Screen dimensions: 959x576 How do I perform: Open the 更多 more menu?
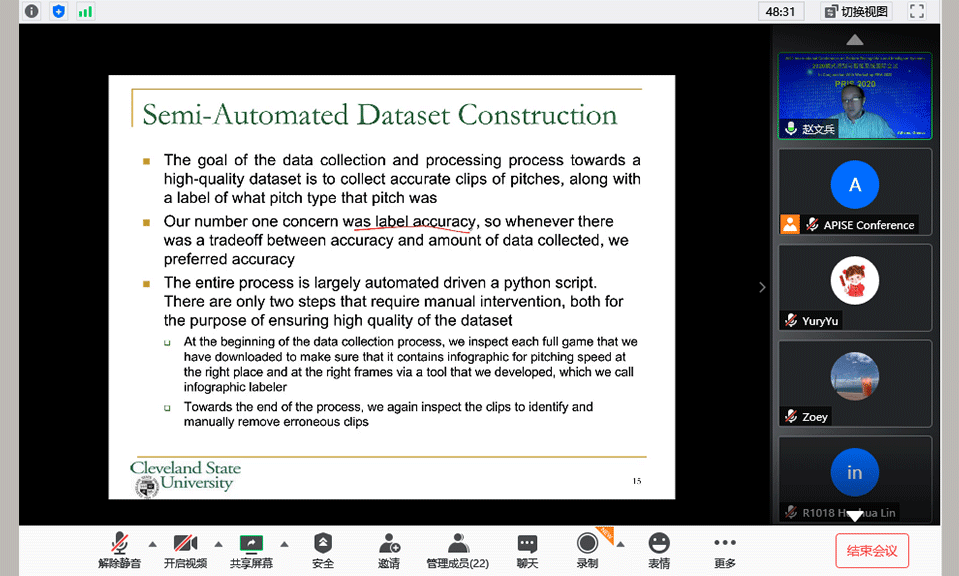pos(725,550)
